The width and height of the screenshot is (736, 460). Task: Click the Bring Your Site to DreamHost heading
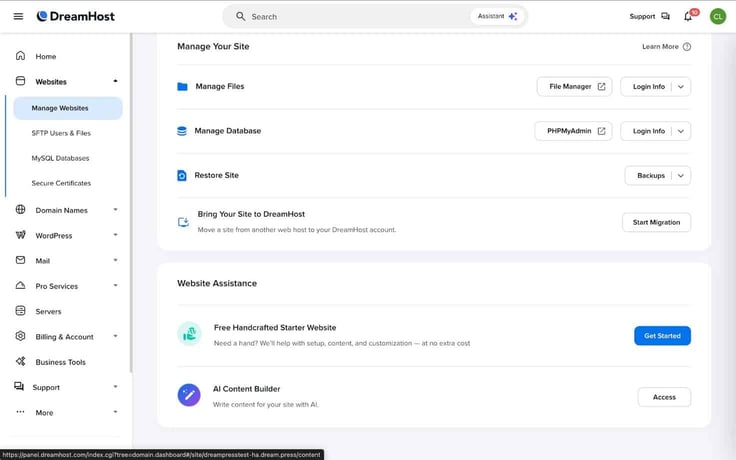(x=251, y=214)
